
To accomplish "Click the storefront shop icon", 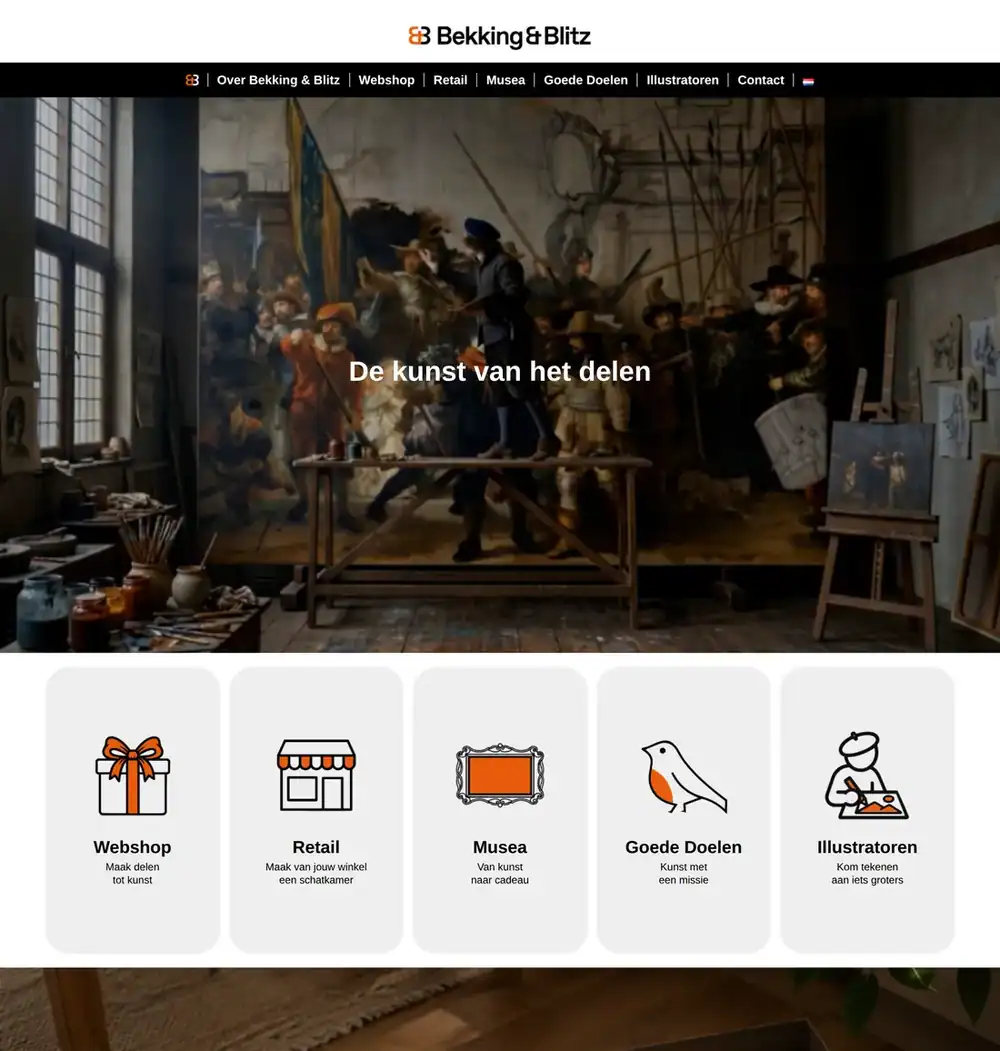I will [x=316, y=776].
